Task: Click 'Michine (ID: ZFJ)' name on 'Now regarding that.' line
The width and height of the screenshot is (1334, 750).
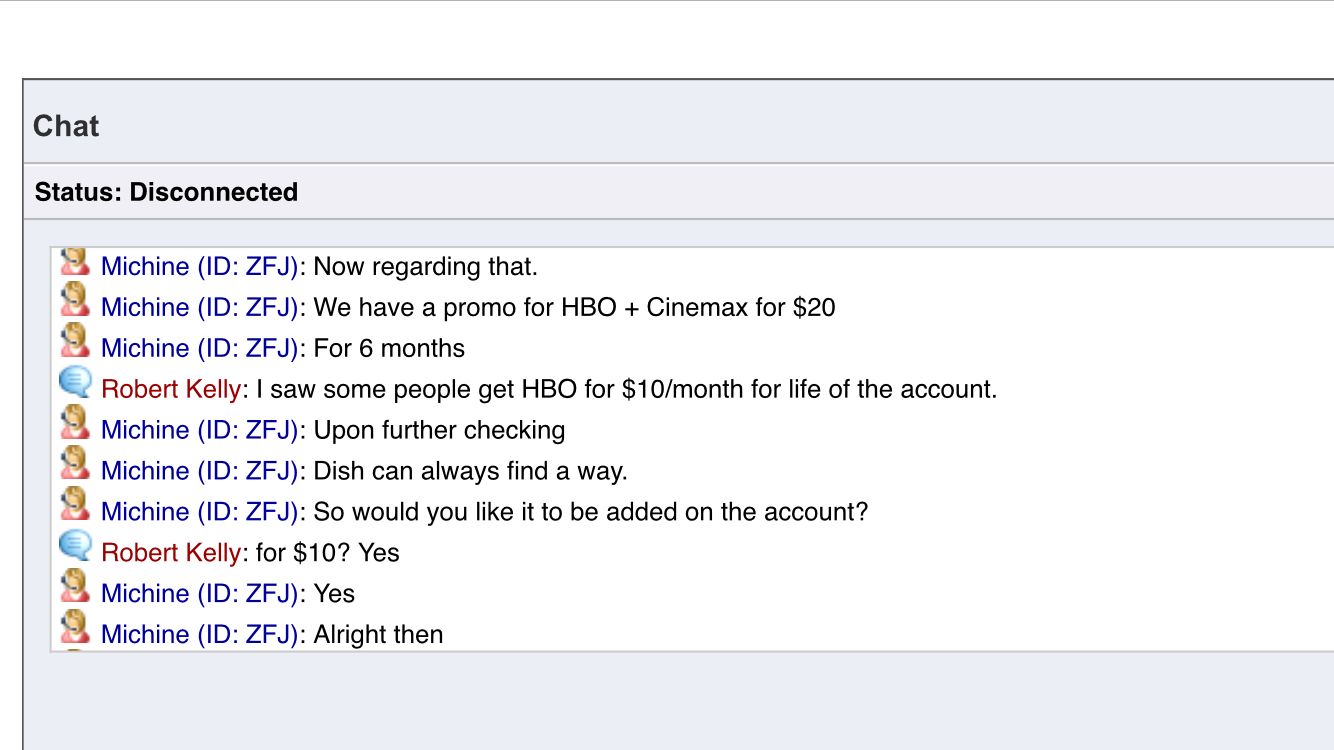Action: [200, 267]
